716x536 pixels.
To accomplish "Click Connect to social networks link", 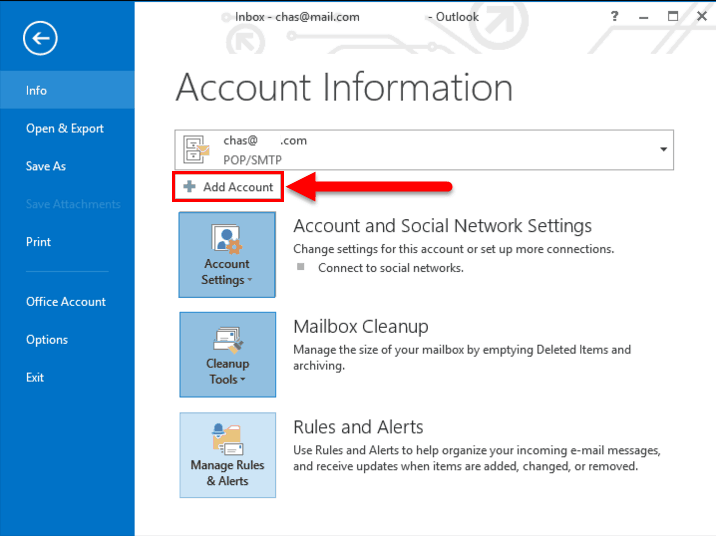I will (391, 268).
